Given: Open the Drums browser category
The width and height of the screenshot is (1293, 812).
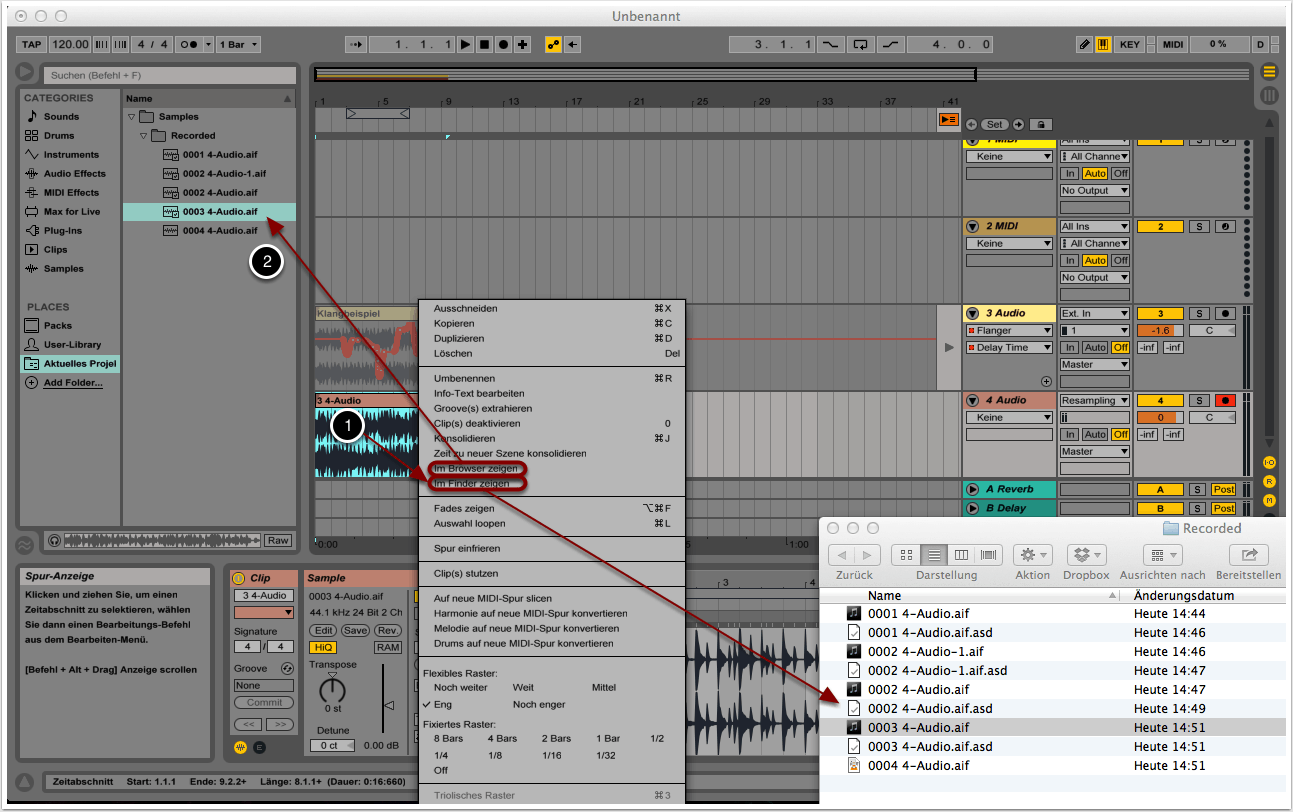Looking at the screenshot, I should (59, 135).
